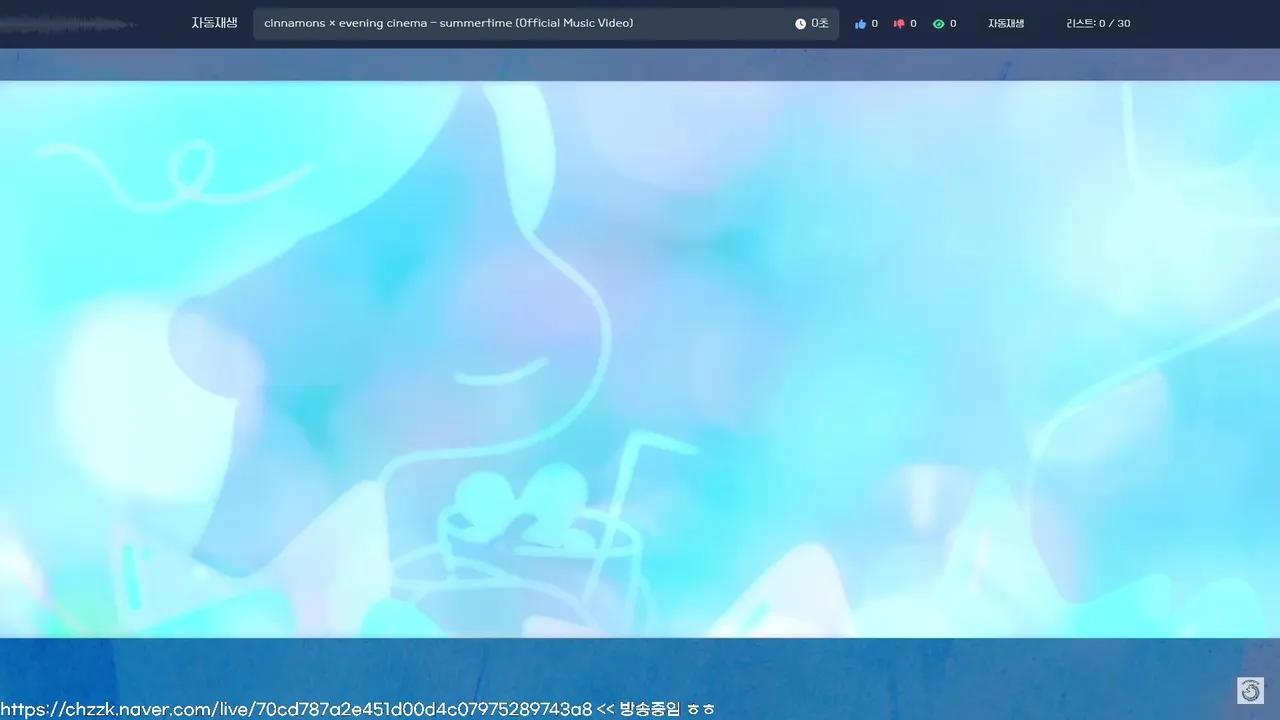Click the '방송중임 ㅎㅎ' text after the URL
The image size is (1280, 720).
[x=667, y=709]
